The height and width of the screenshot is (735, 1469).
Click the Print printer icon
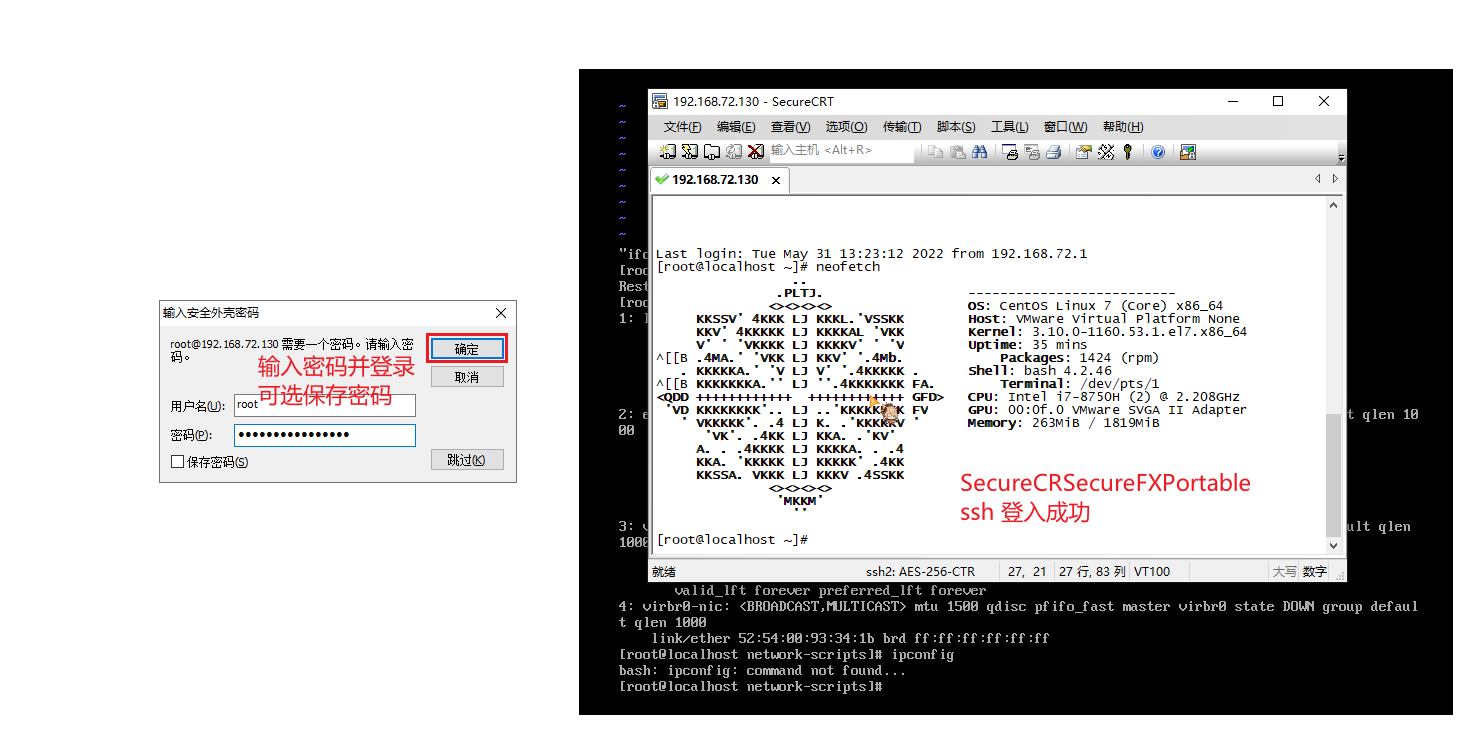point(1054,151)
